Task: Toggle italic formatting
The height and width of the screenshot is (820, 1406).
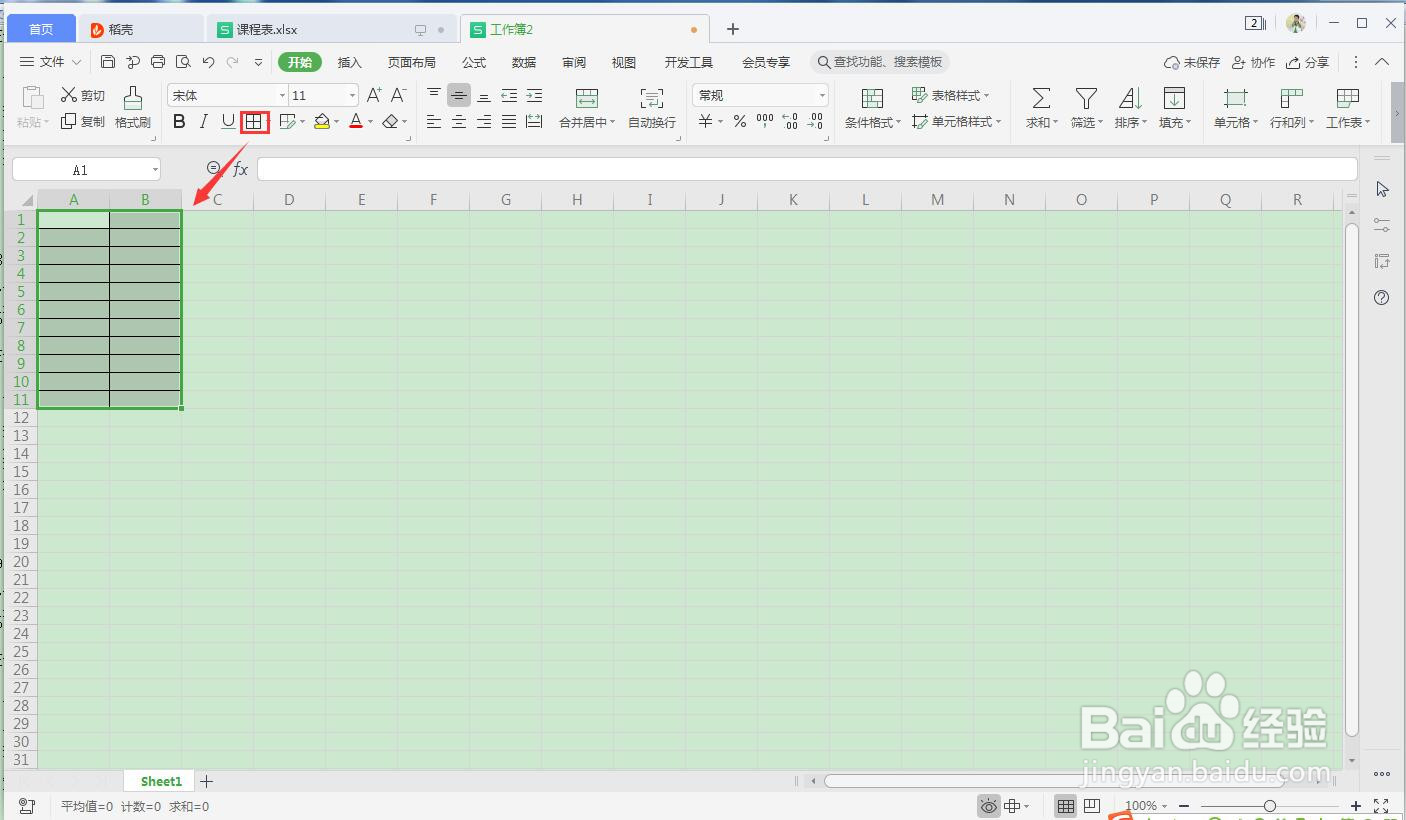Action: (203, 121)
